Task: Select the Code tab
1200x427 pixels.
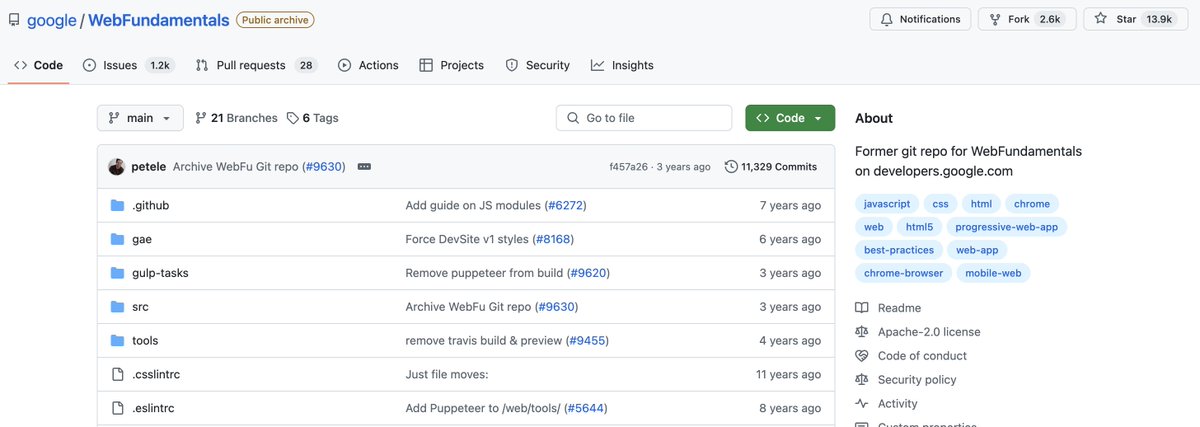Action: coord(38,65)
